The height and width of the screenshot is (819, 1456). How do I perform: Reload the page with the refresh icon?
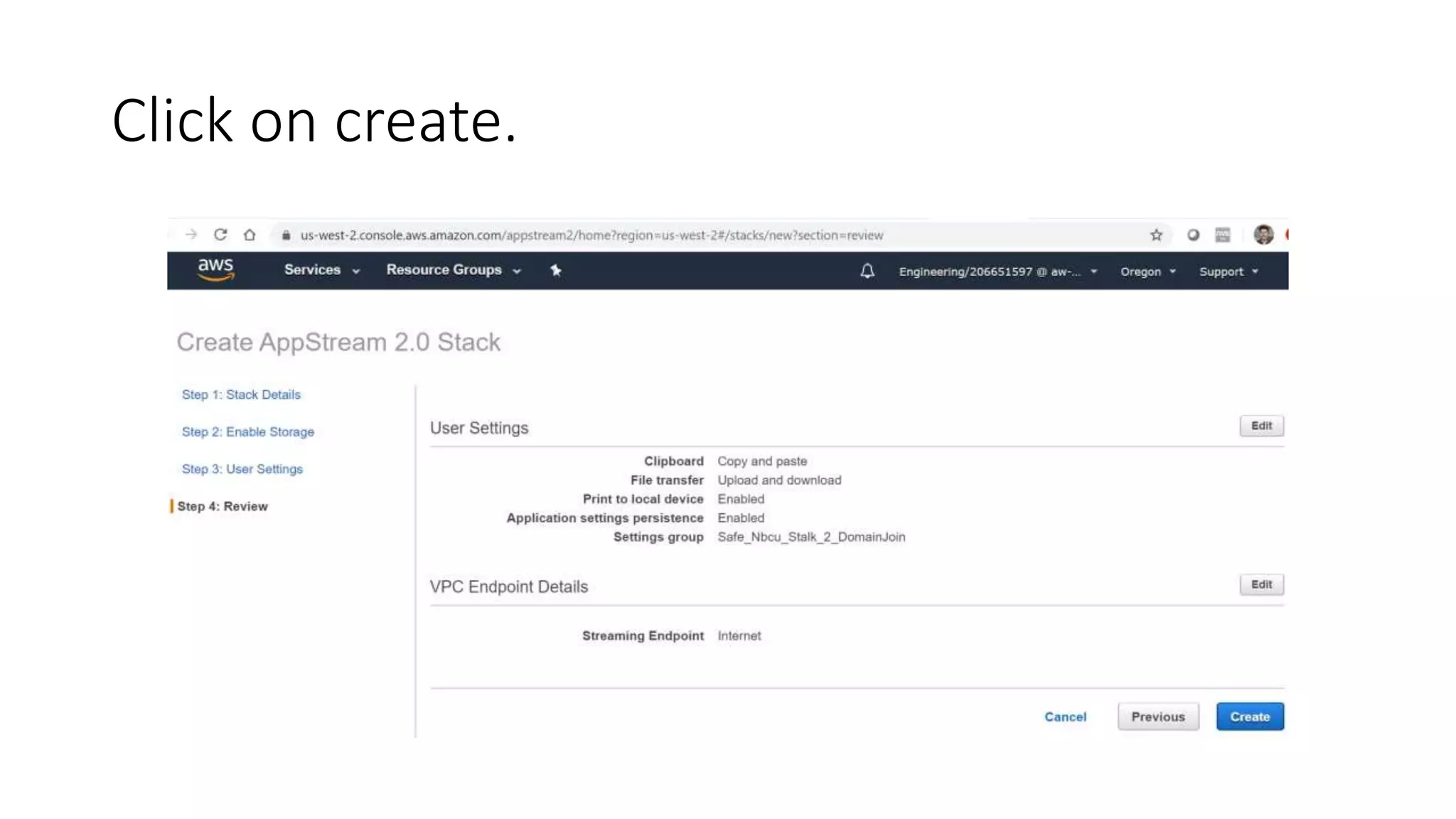tap(220, 235)
